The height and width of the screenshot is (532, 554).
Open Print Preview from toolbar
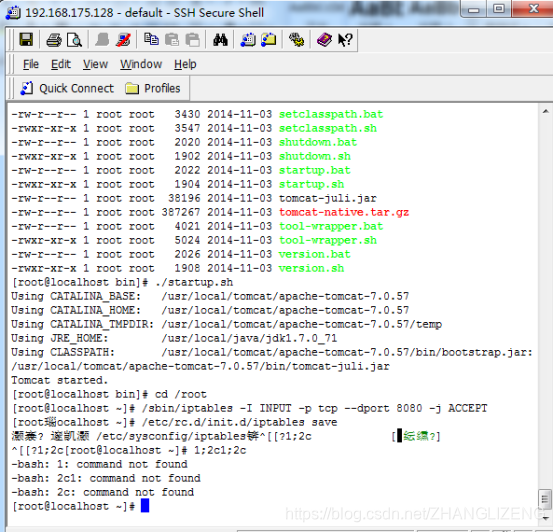pos(75,40)
